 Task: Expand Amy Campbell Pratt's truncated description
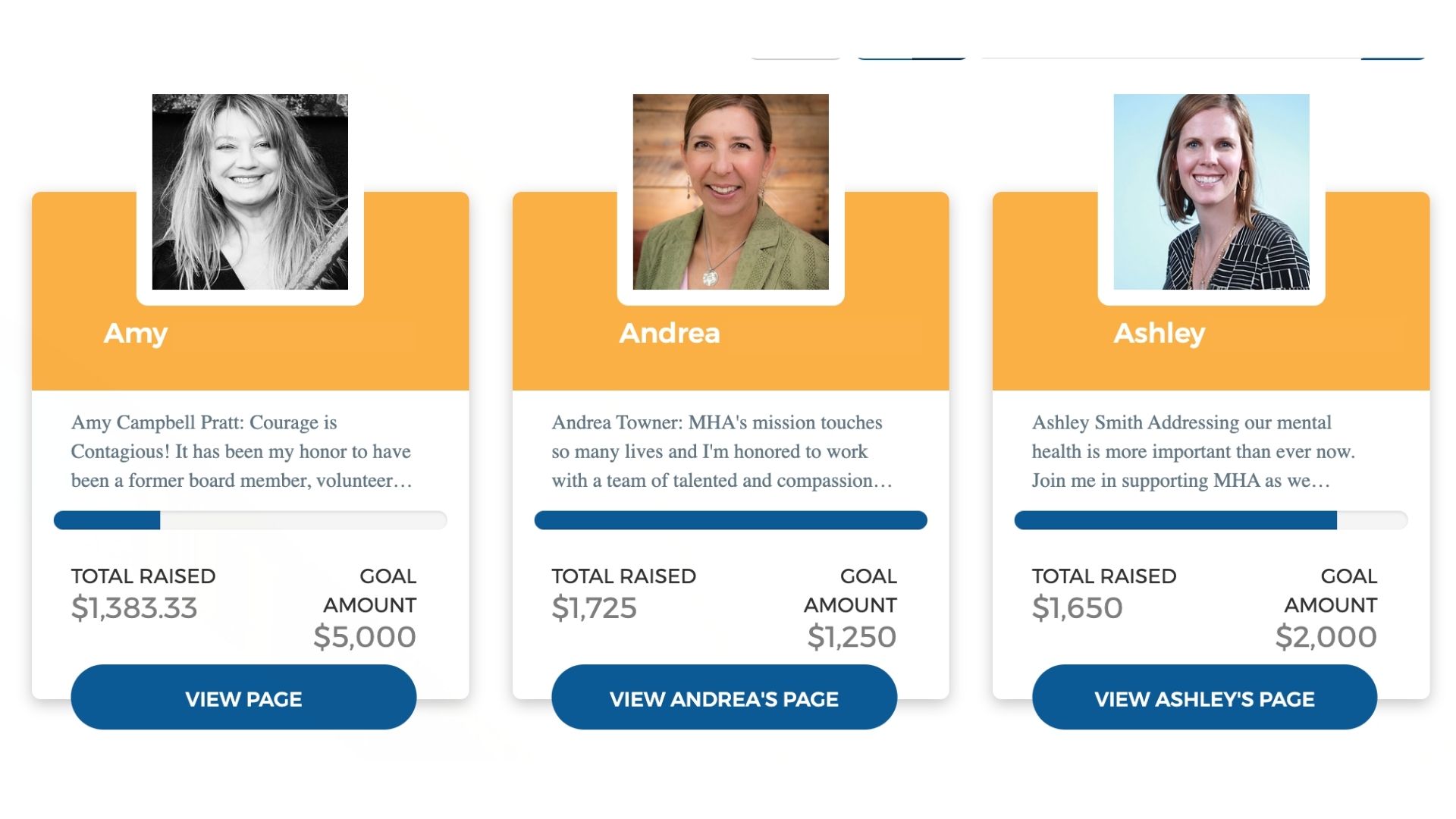tap(241, 451)
